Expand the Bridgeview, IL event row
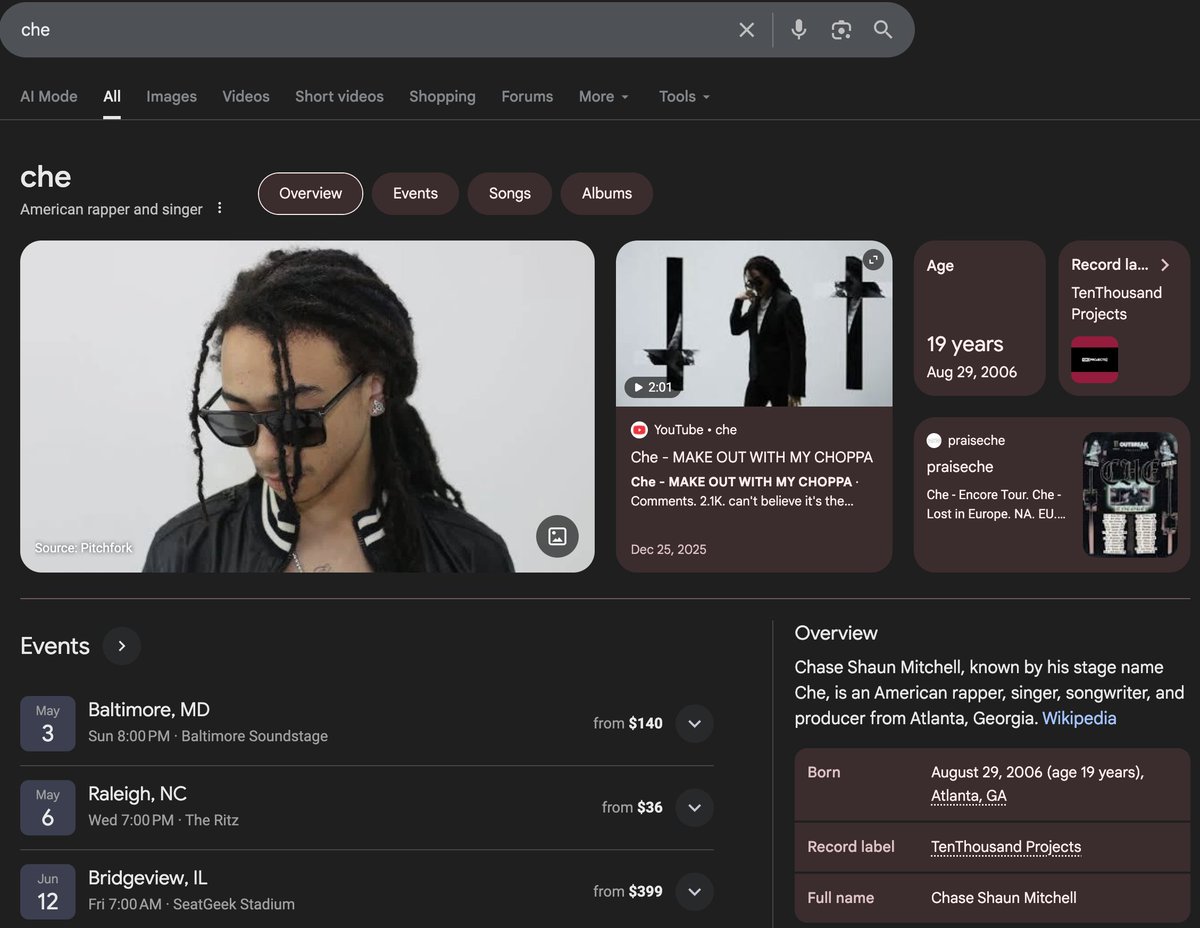The width and height of the screenshot is (1200, 928). coord(694,891)
